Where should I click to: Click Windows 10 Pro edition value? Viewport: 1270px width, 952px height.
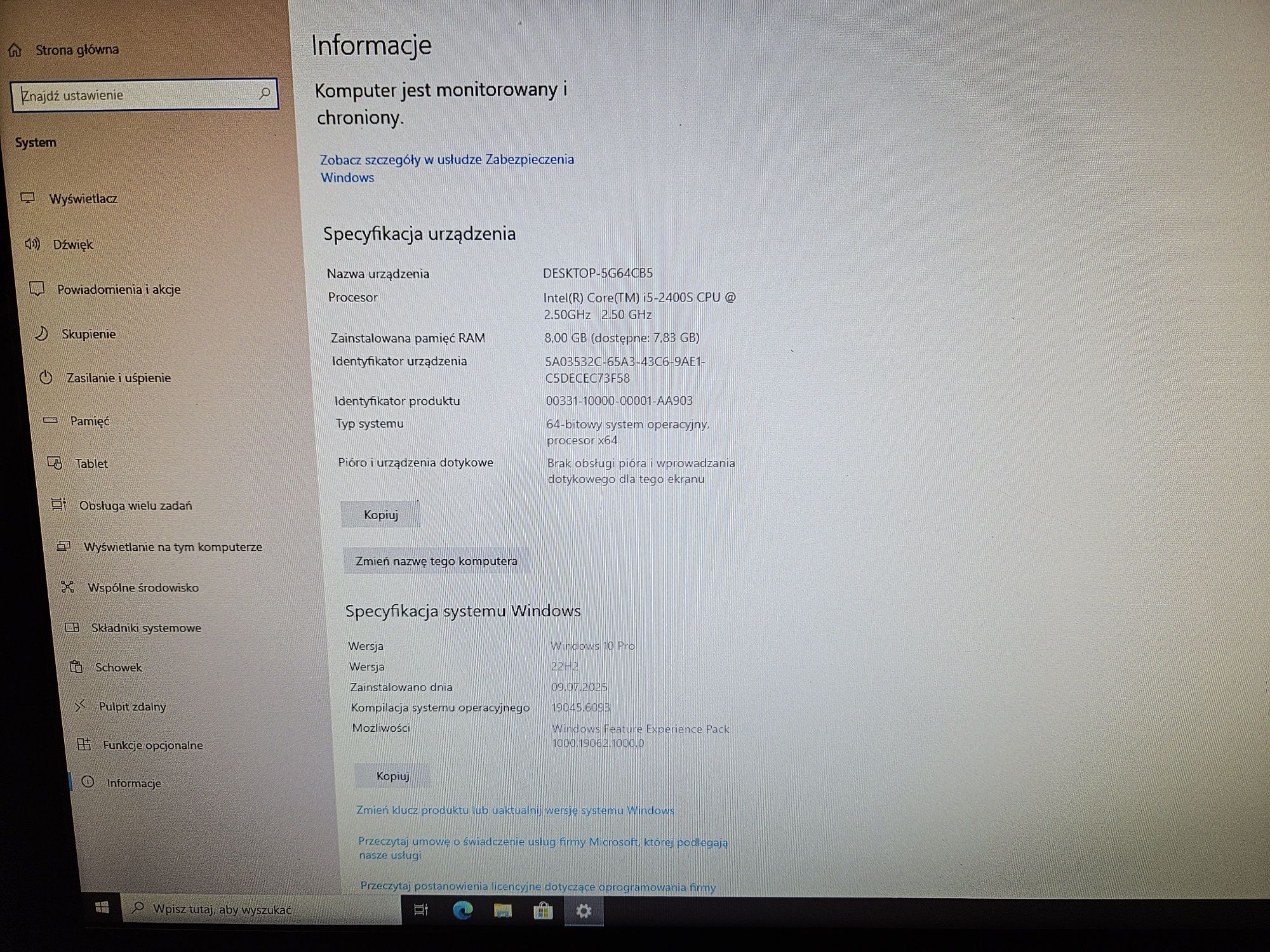point(592,645)
